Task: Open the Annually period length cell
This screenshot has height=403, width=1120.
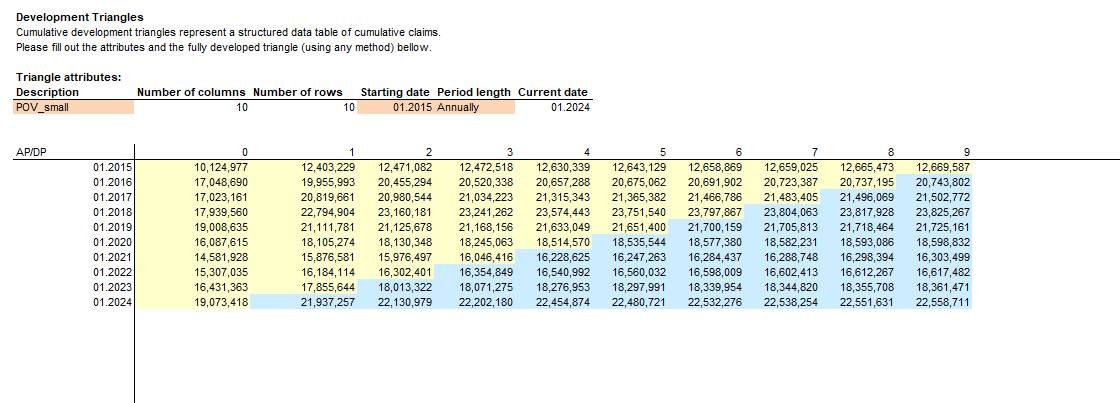Action: pyautogui.click(x=474, y=107)
